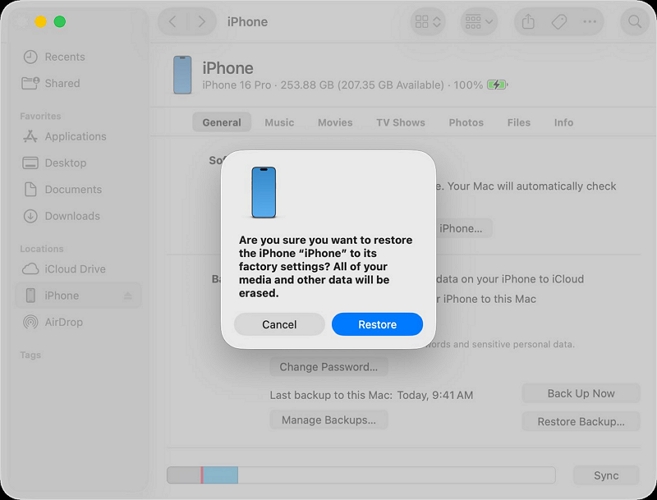Open the group-by options dropdown
This screenshot has width=657, height=500.
(479, 21)
